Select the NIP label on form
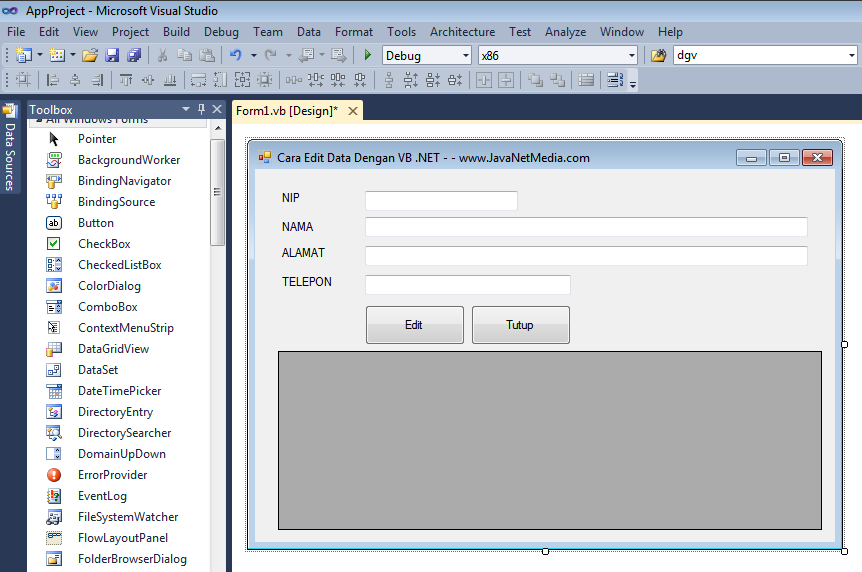862x572 pixels. (x=291, y=198)
